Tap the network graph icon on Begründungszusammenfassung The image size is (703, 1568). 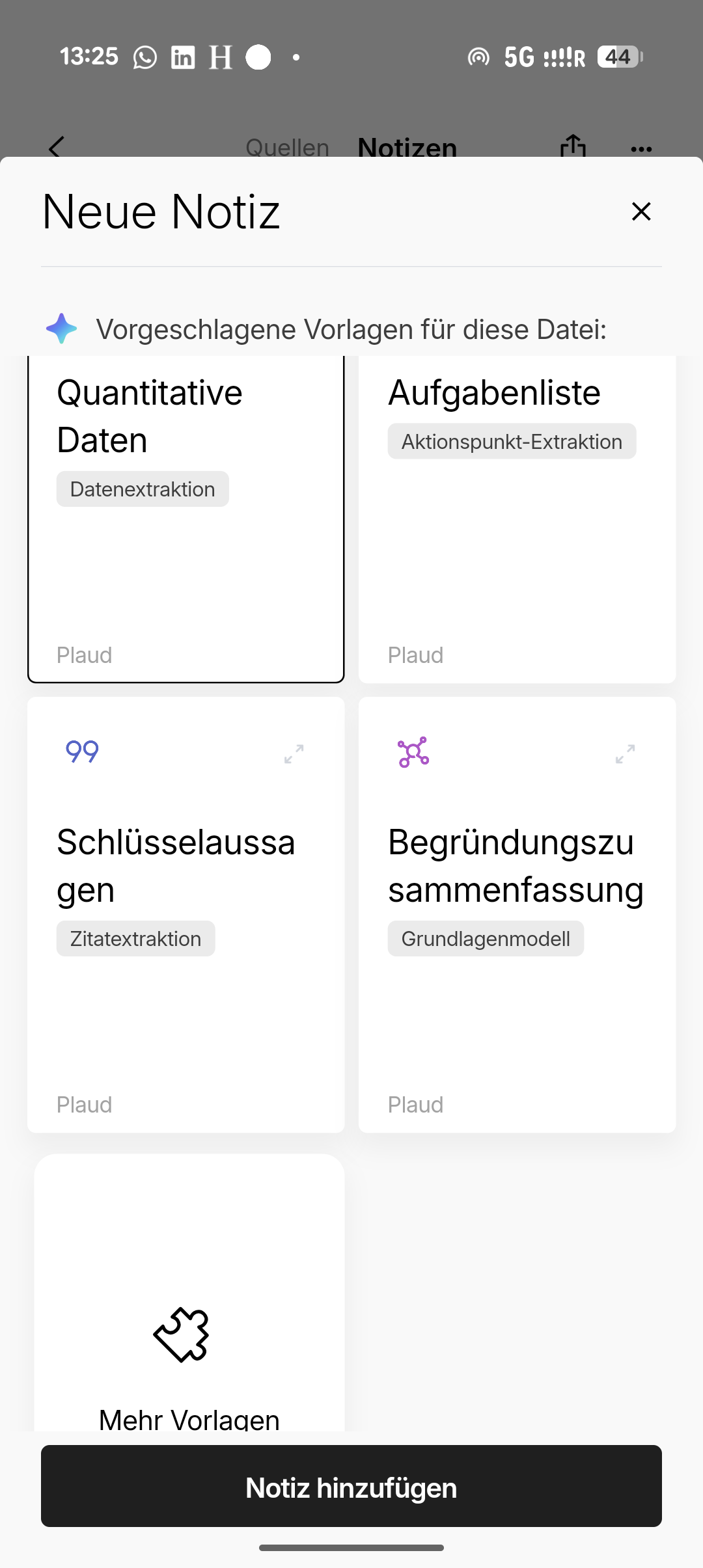[x=413, y=752]
